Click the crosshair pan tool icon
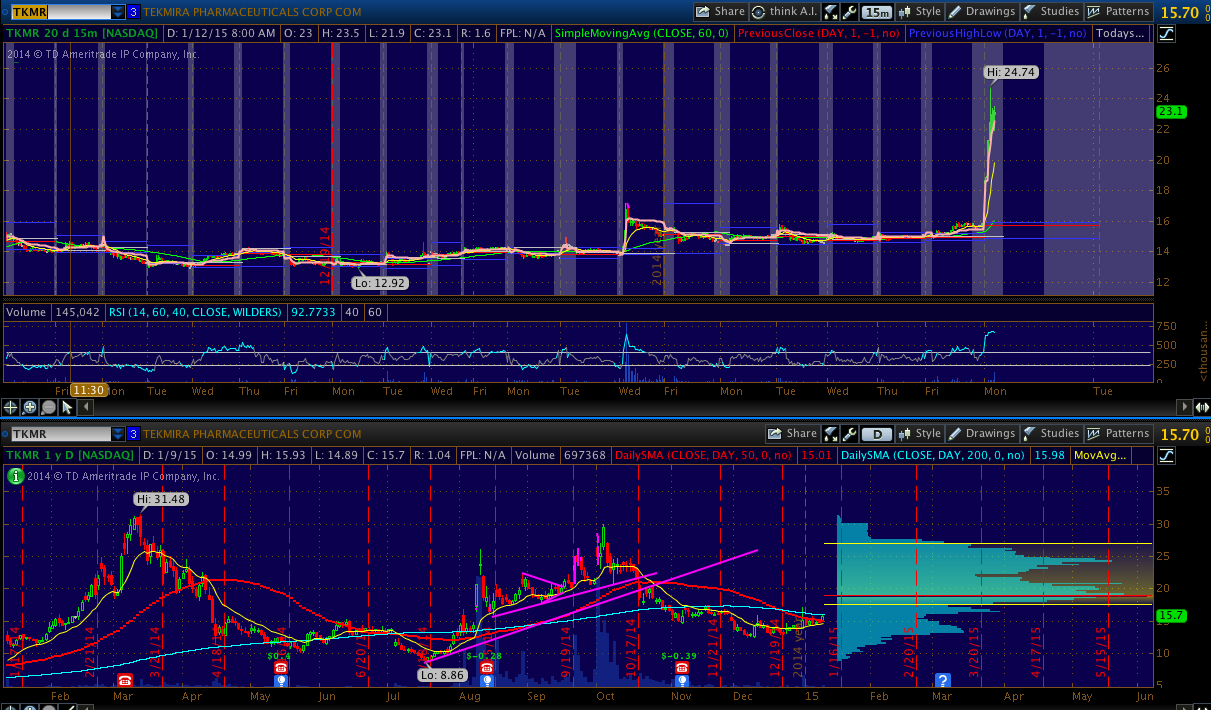This screenshot has width=1211, height=710. tap(11, 407)
